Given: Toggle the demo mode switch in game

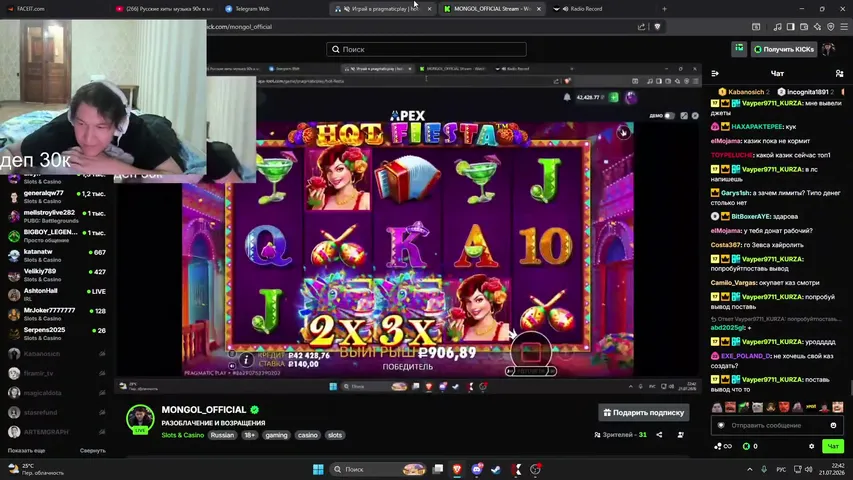Looking at the screenshot, I should point(669,115).
